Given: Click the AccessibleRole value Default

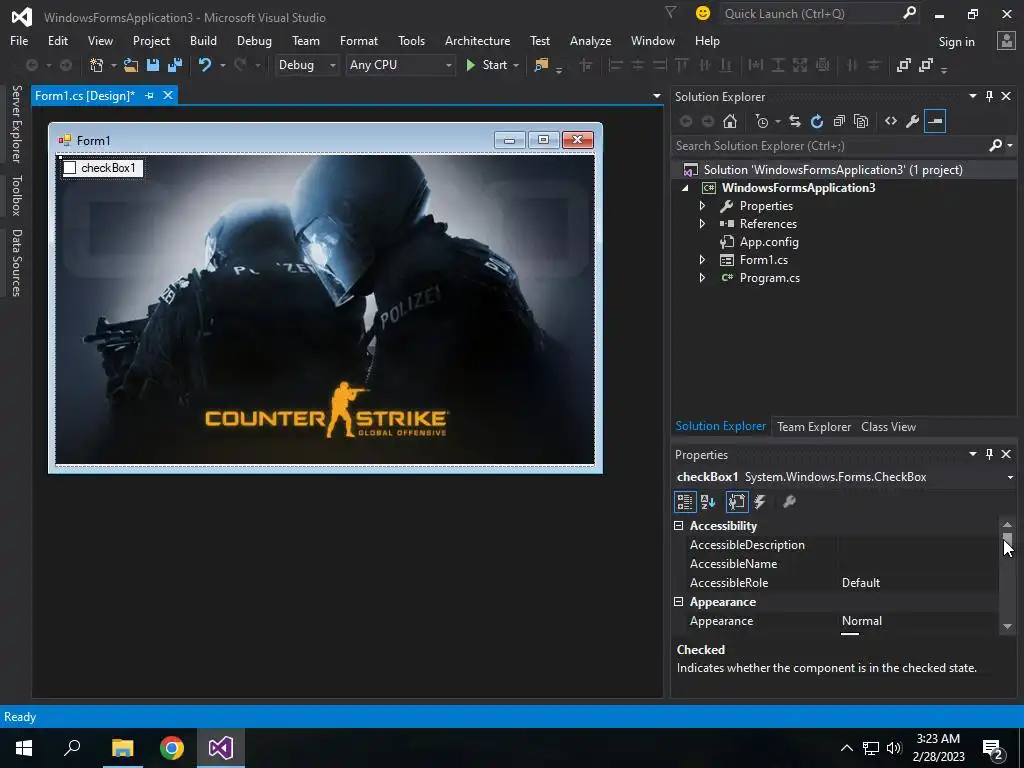Looking at the screenshot, I should pyautogui.click(x=860, y=583).
